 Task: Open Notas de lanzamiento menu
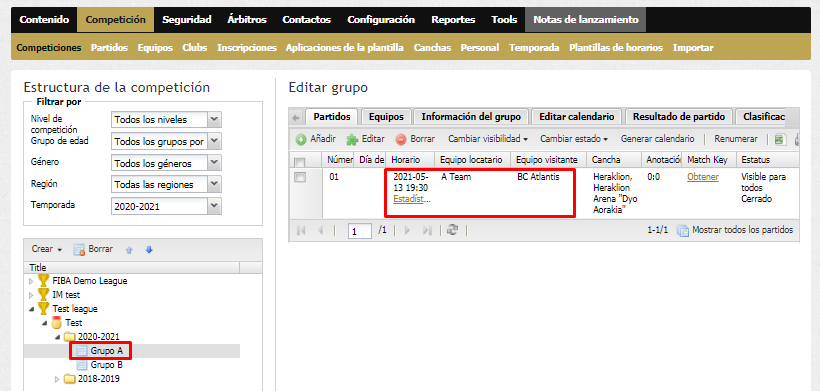tap(586, 20)
